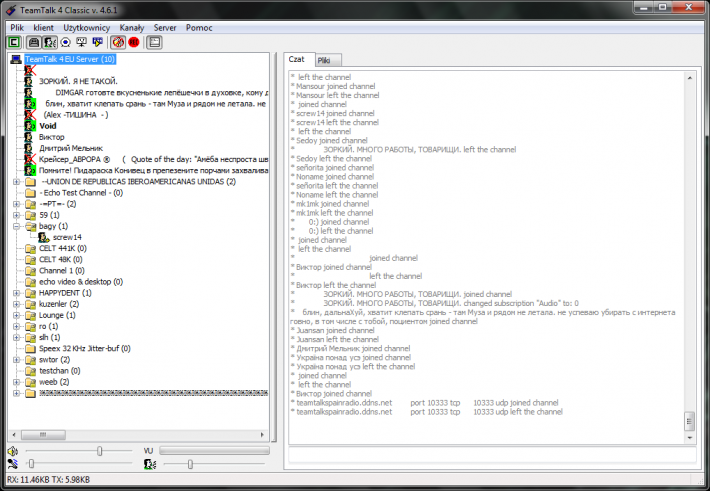Toggle desktop access cursor icon

(97, 42)
